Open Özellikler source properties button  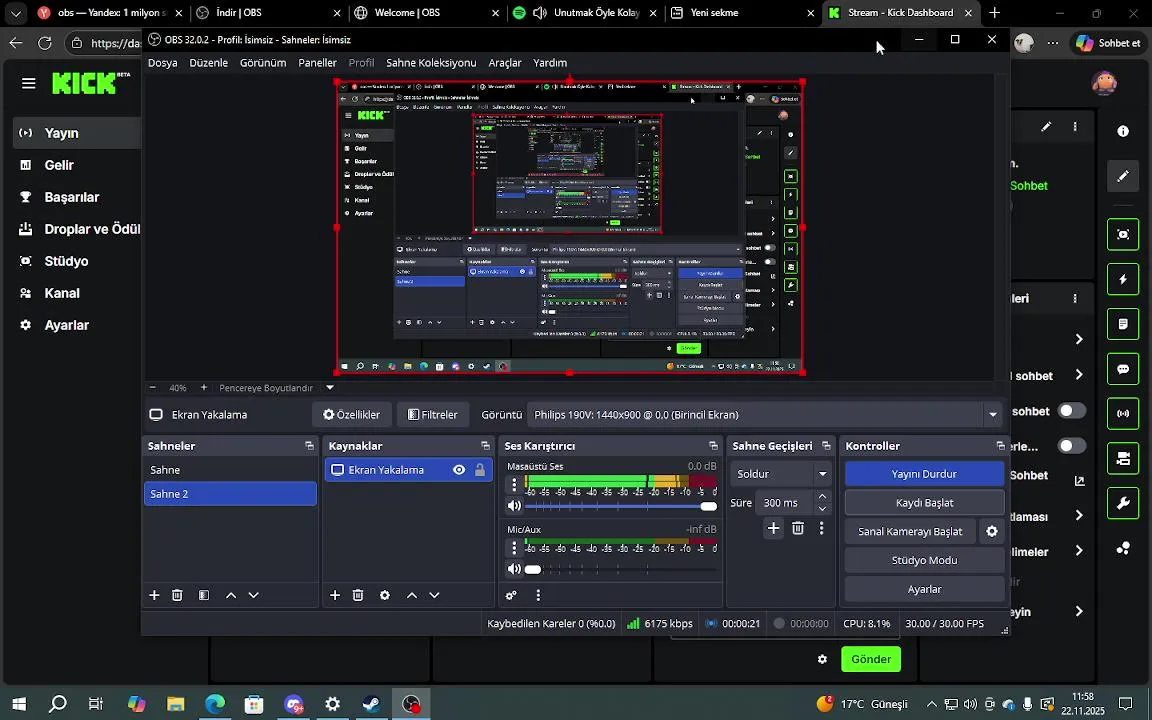[x=351, y=415]
